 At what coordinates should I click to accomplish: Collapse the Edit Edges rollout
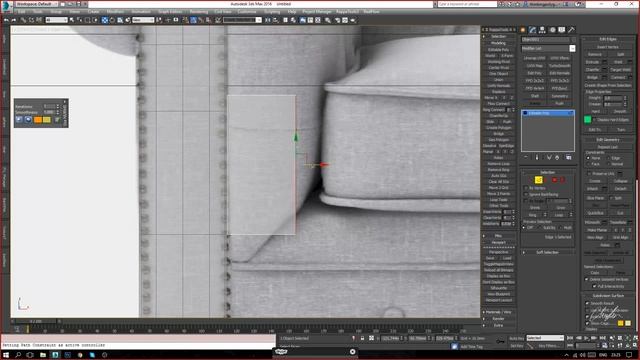(608, 39)
